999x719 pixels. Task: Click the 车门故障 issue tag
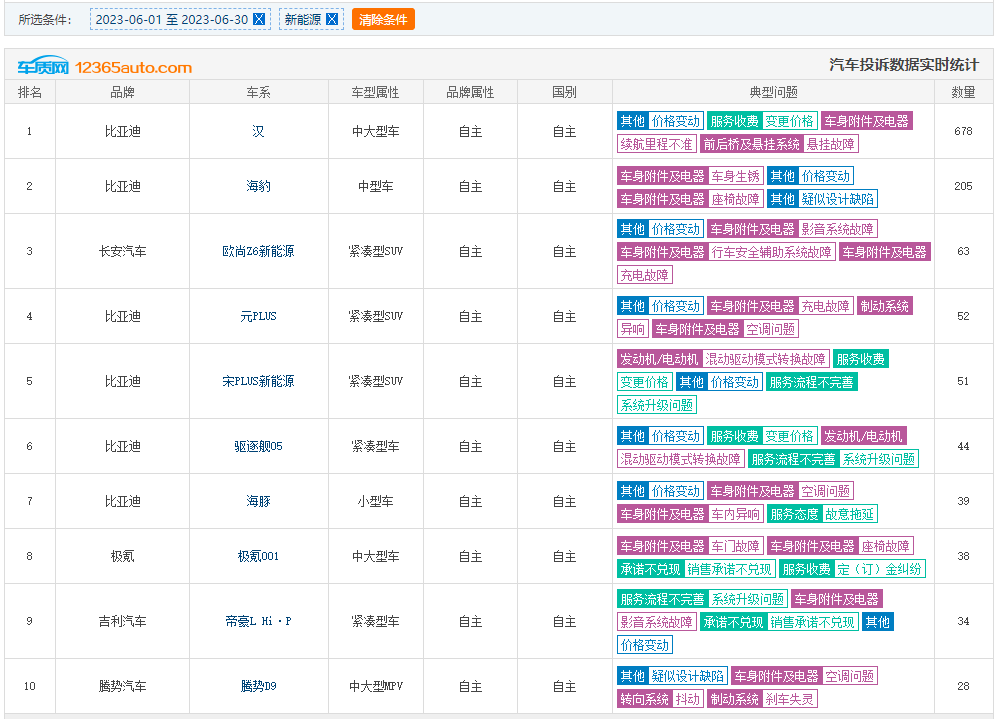click(736, 546)
